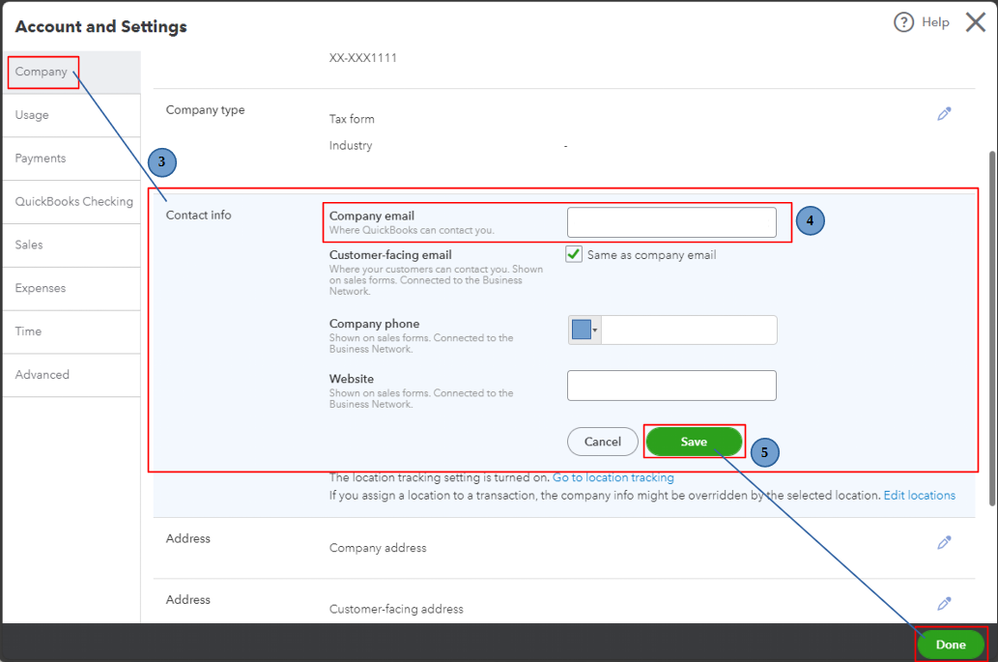The image size is (998, 662).
Task: Click the settings vertical scrollbar
Action: (992, 328)
